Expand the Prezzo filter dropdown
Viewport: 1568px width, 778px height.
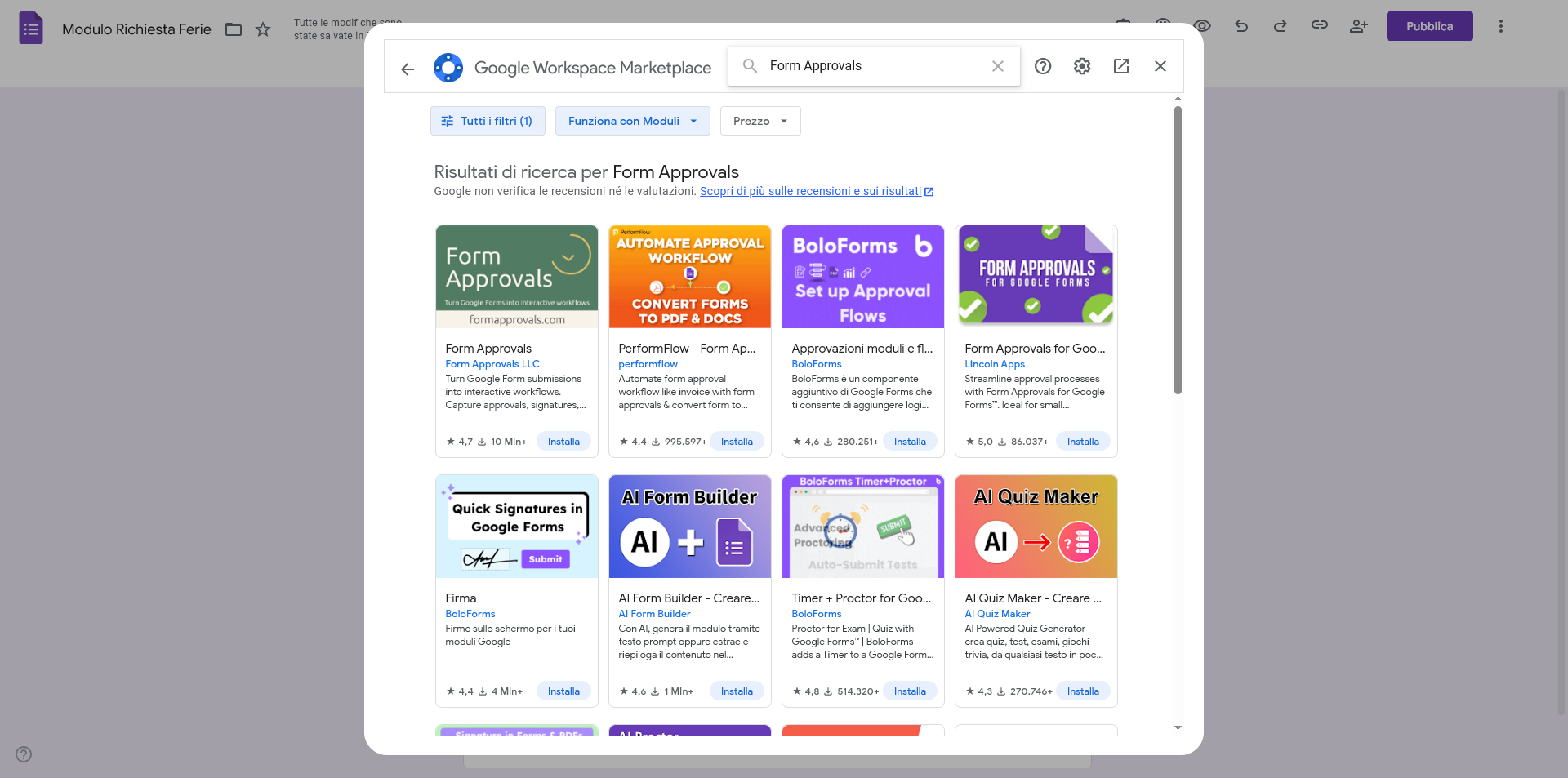coord(759,121)
